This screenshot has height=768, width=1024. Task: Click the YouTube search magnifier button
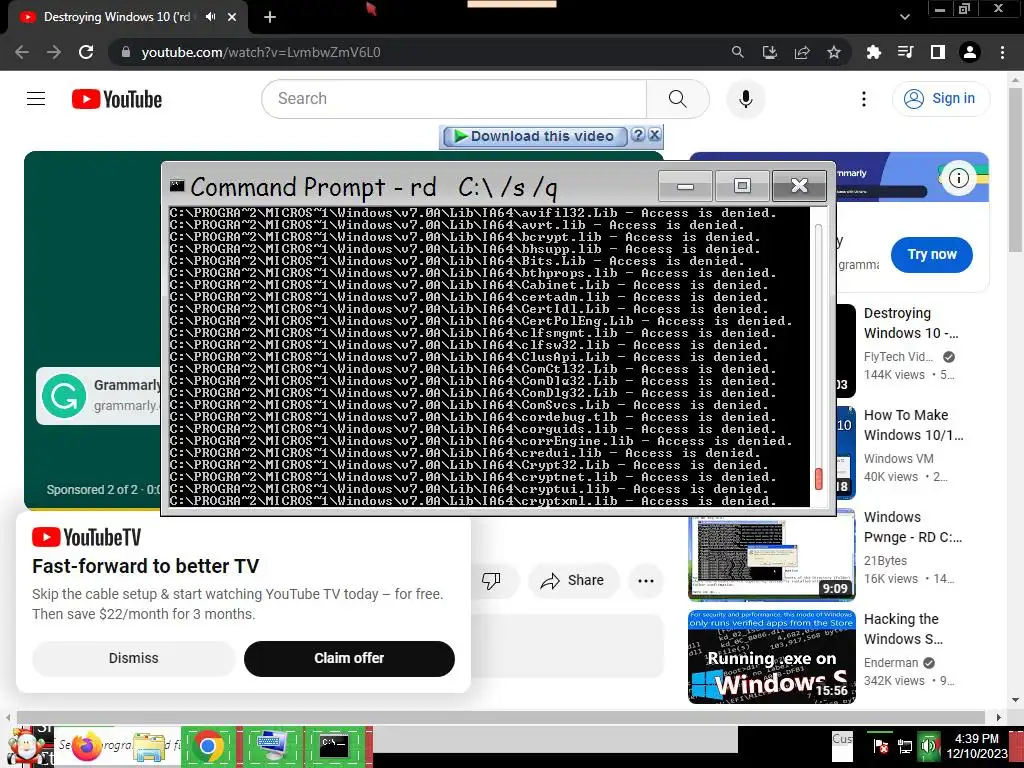click(678, 99)
